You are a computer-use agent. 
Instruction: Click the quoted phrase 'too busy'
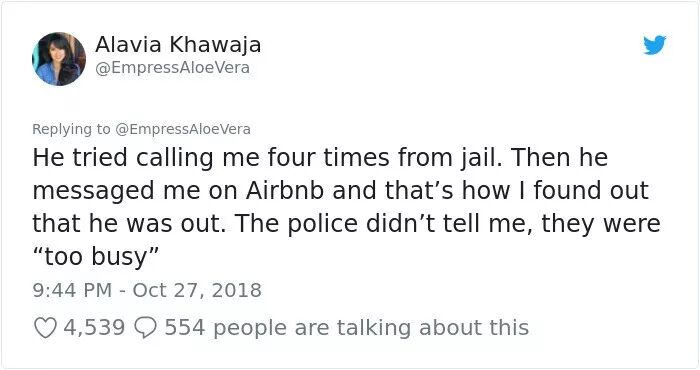point(96,257)
